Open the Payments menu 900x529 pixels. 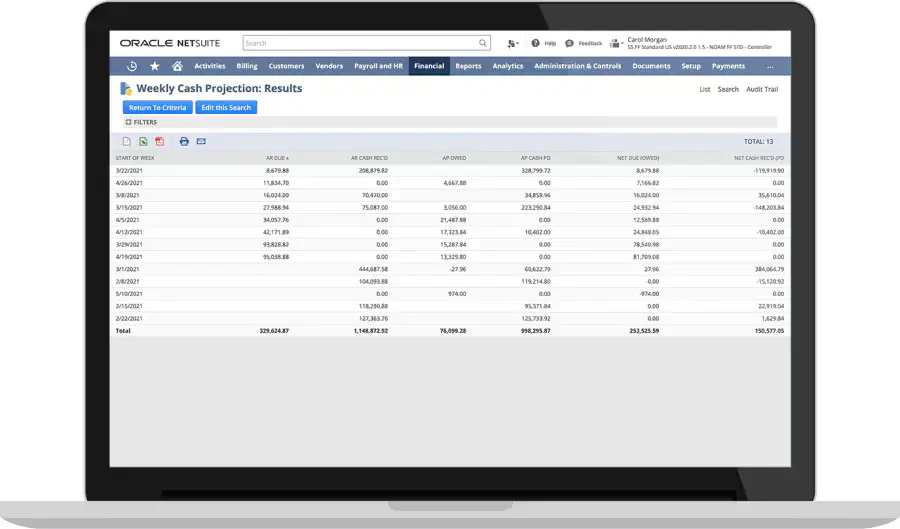pos(728,66)
